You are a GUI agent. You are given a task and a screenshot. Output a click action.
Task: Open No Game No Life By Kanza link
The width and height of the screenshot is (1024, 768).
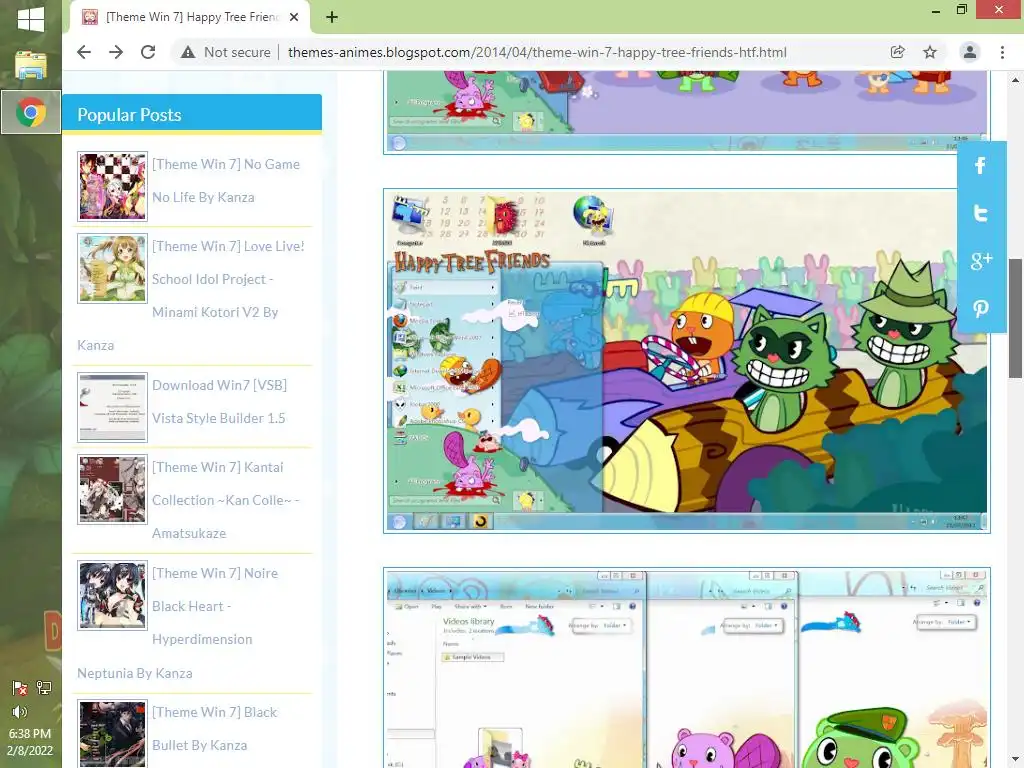226,181
